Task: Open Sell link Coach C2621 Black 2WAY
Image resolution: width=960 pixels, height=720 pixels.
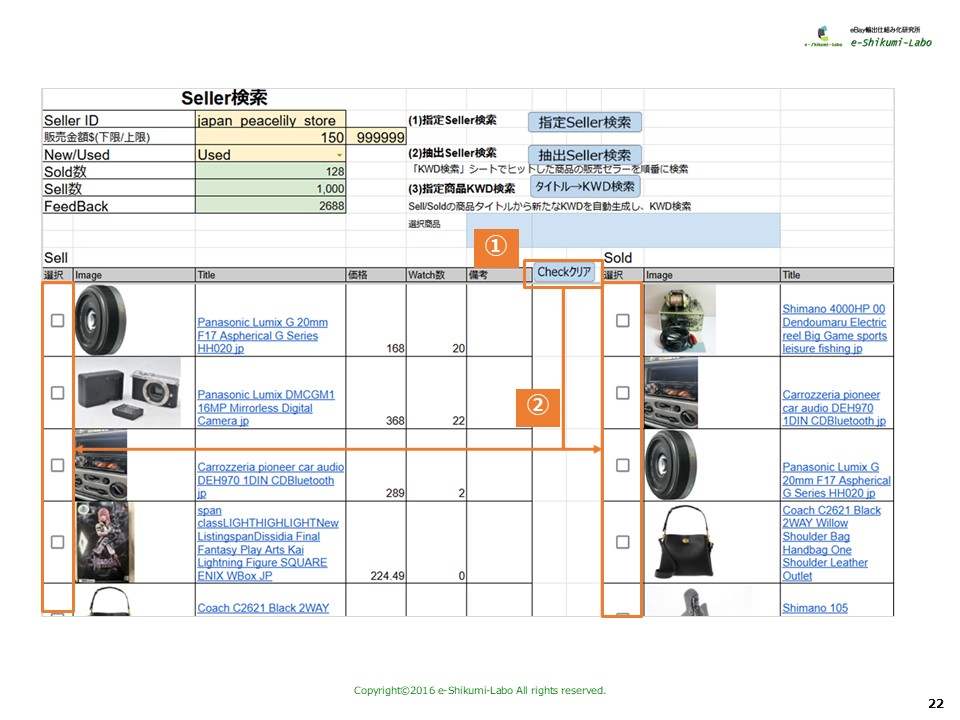Action: click(263, 608)
